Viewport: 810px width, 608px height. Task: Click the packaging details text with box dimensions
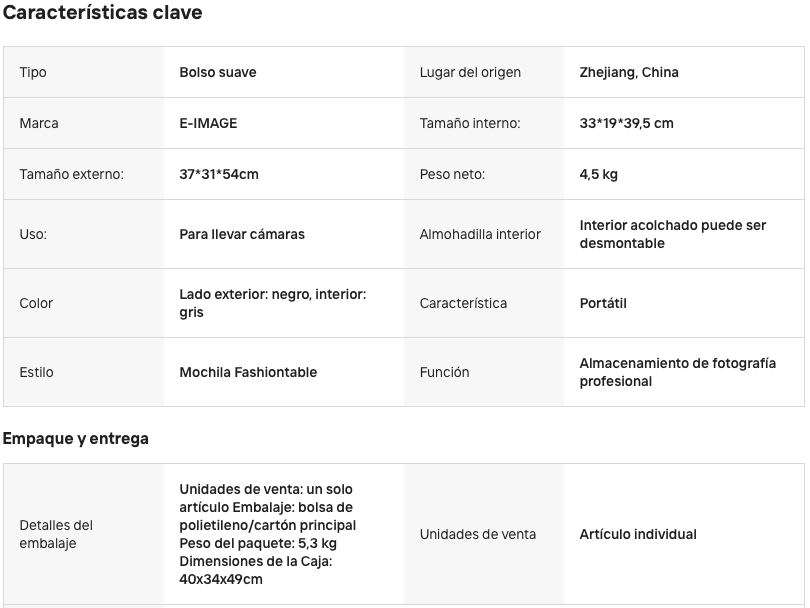tap(267, 534)
